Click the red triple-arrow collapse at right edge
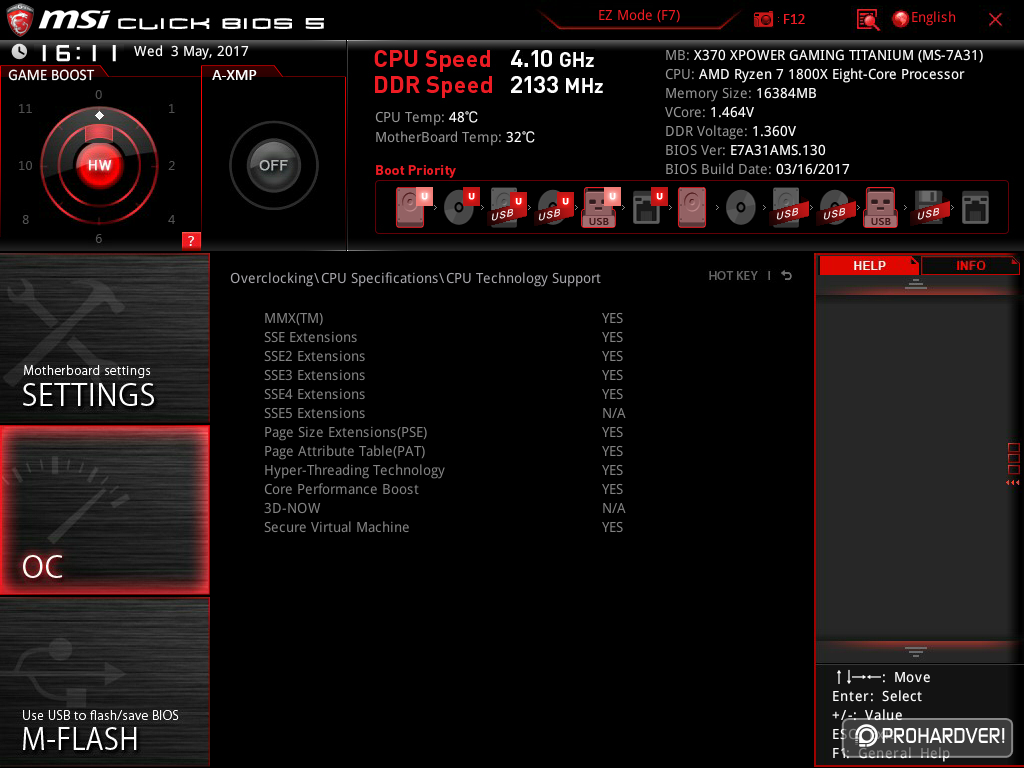Screen dimensions: 1024x768 [x=1012, y=483]
